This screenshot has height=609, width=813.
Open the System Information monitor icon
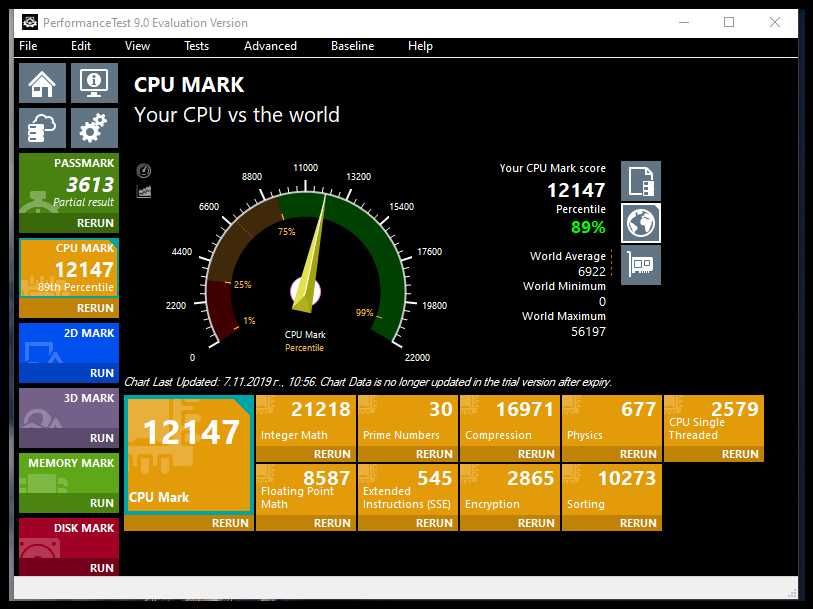94,83
